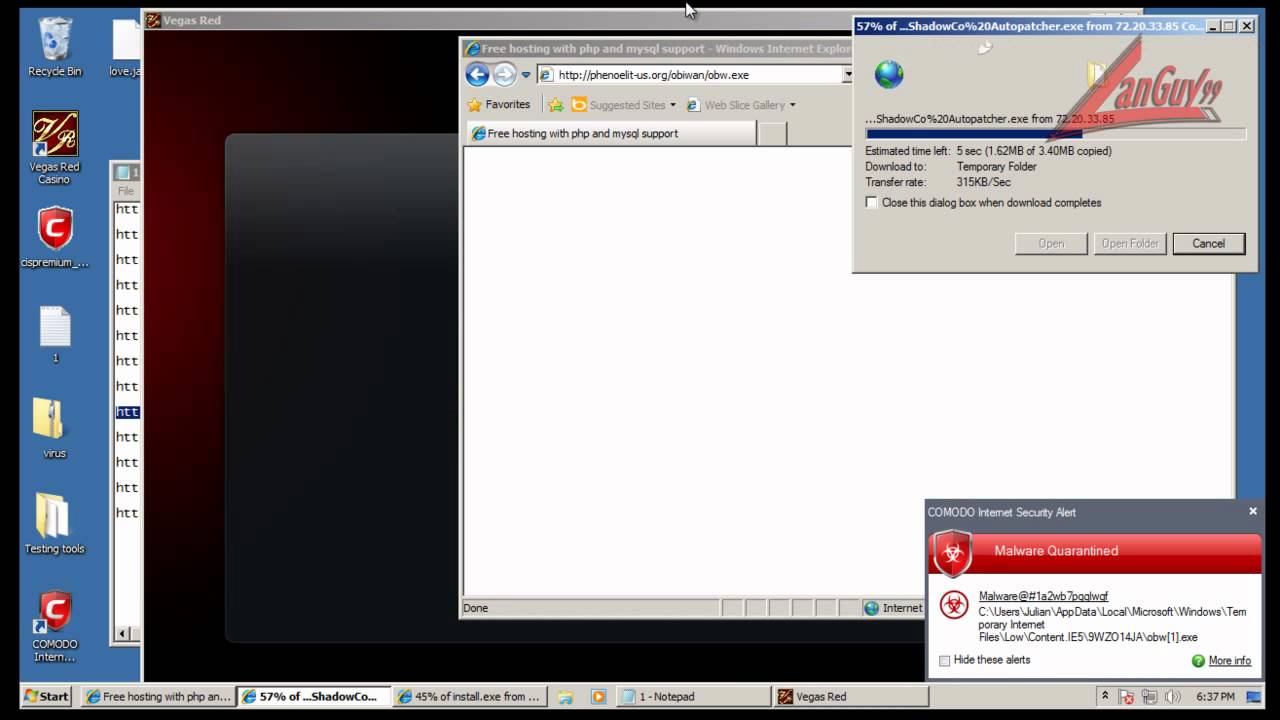This screenshot has width=1280, height=720.
Task: Select the Free hosting with php tab
Action: [610, 133]
